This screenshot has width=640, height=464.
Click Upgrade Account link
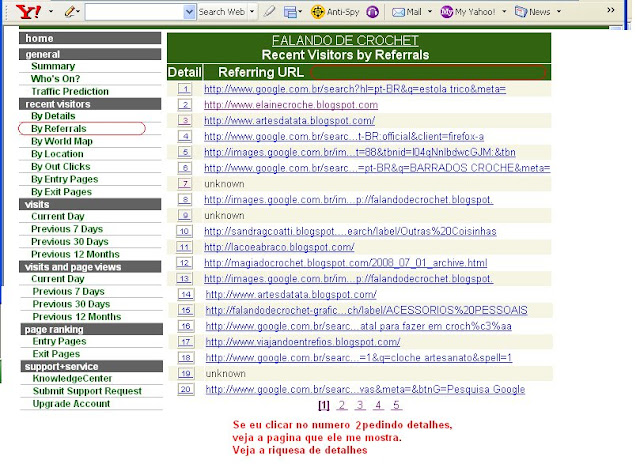point(71,404)
